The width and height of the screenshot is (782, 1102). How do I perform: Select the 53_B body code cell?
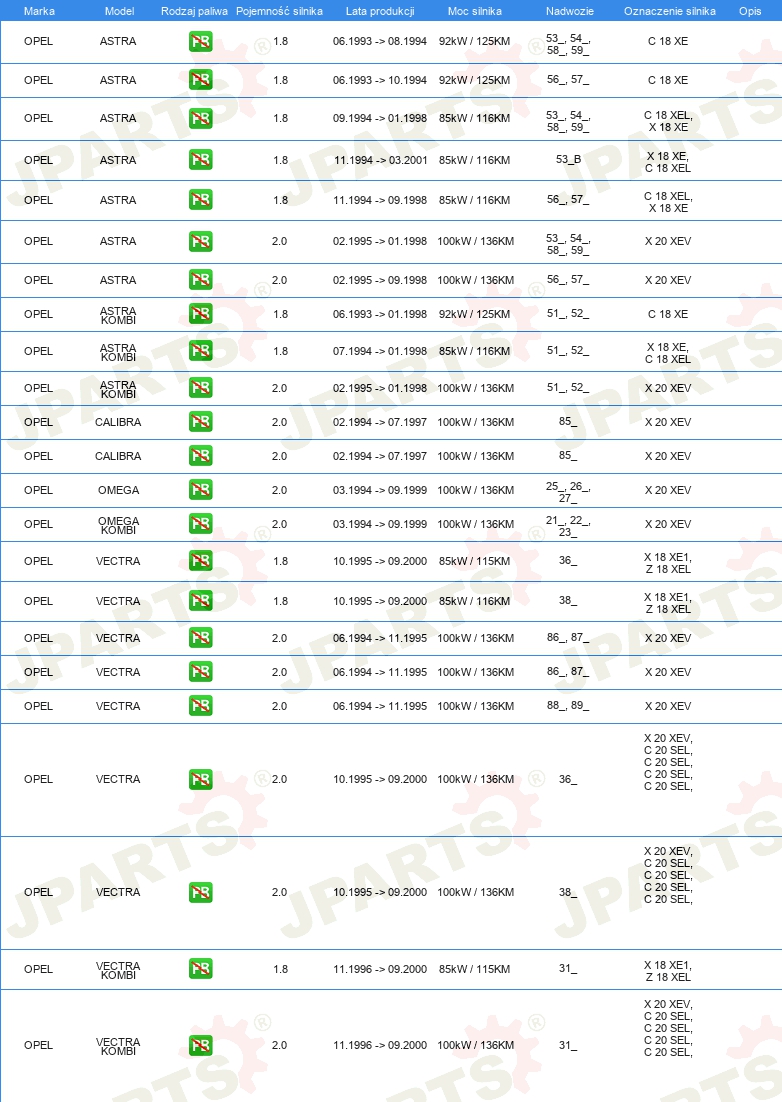tap(568, 160)
